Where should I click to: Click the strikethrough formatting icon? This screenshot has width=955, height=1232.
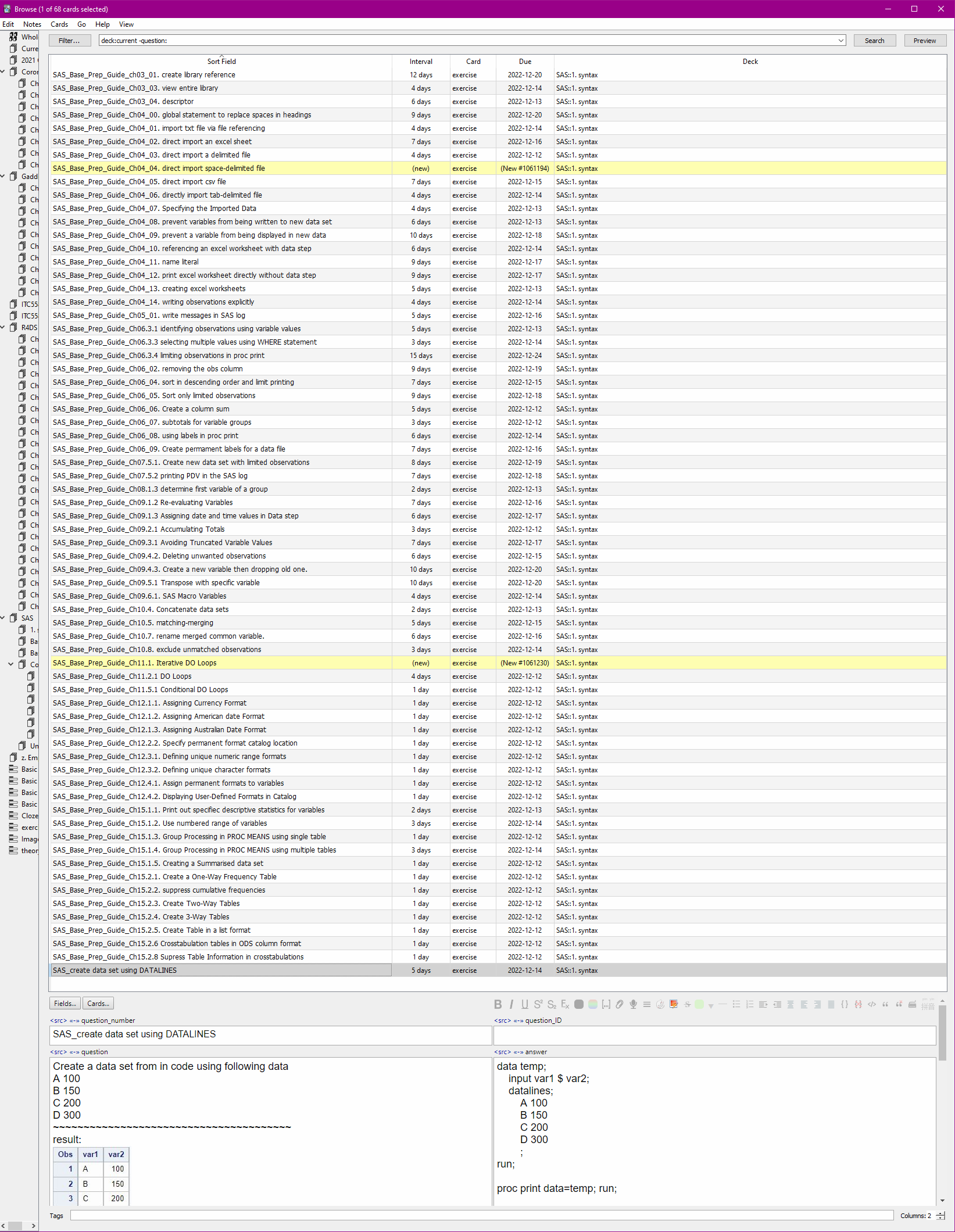pos(687,1004)
